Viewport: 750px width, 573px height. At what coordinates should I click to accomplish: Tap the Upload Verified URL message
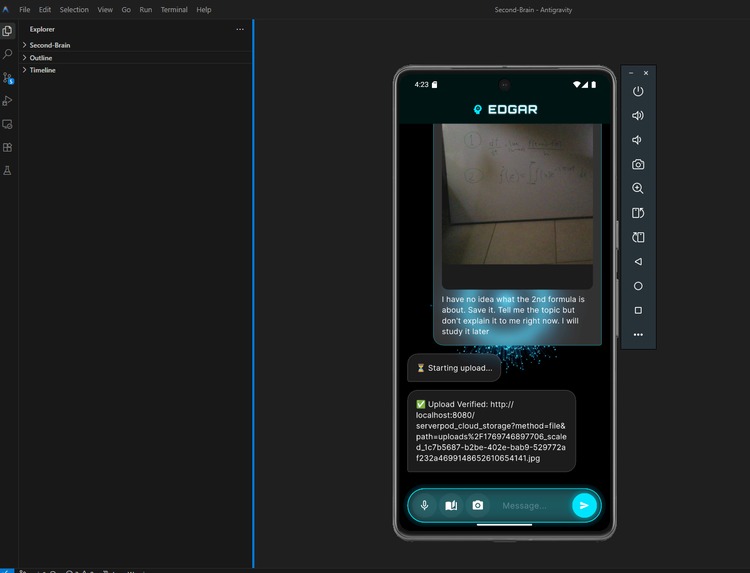click(x=491, y=431)
